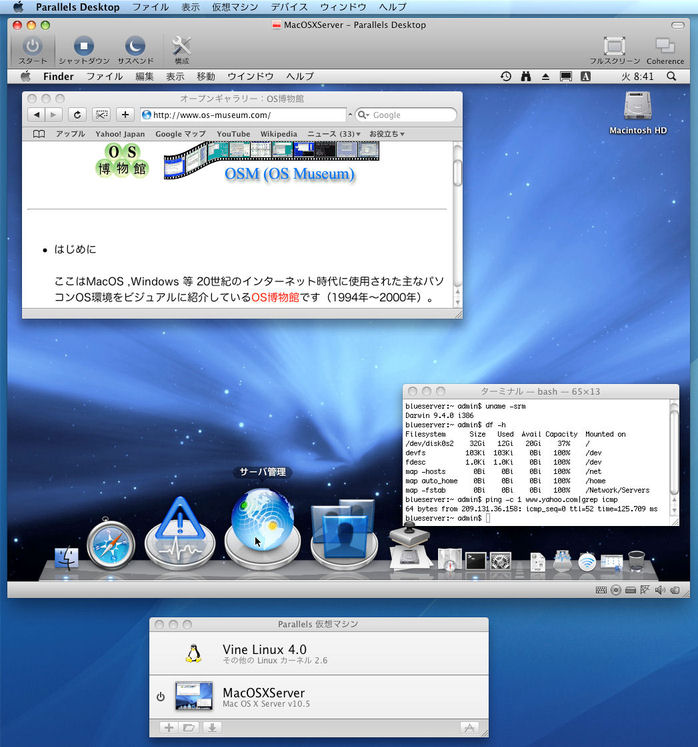Click the CD/DVD status icon in Parallels status bar

(x=616, y=590)
